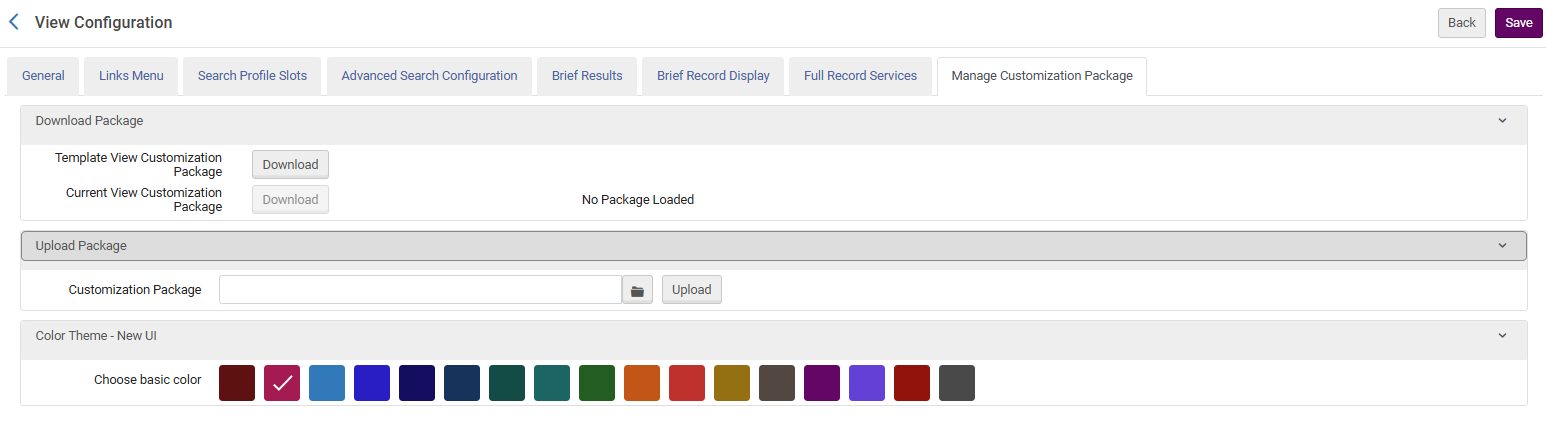Select the orange basic color swatch
This screenshot has width=1546, height=425.
(642, 383)
